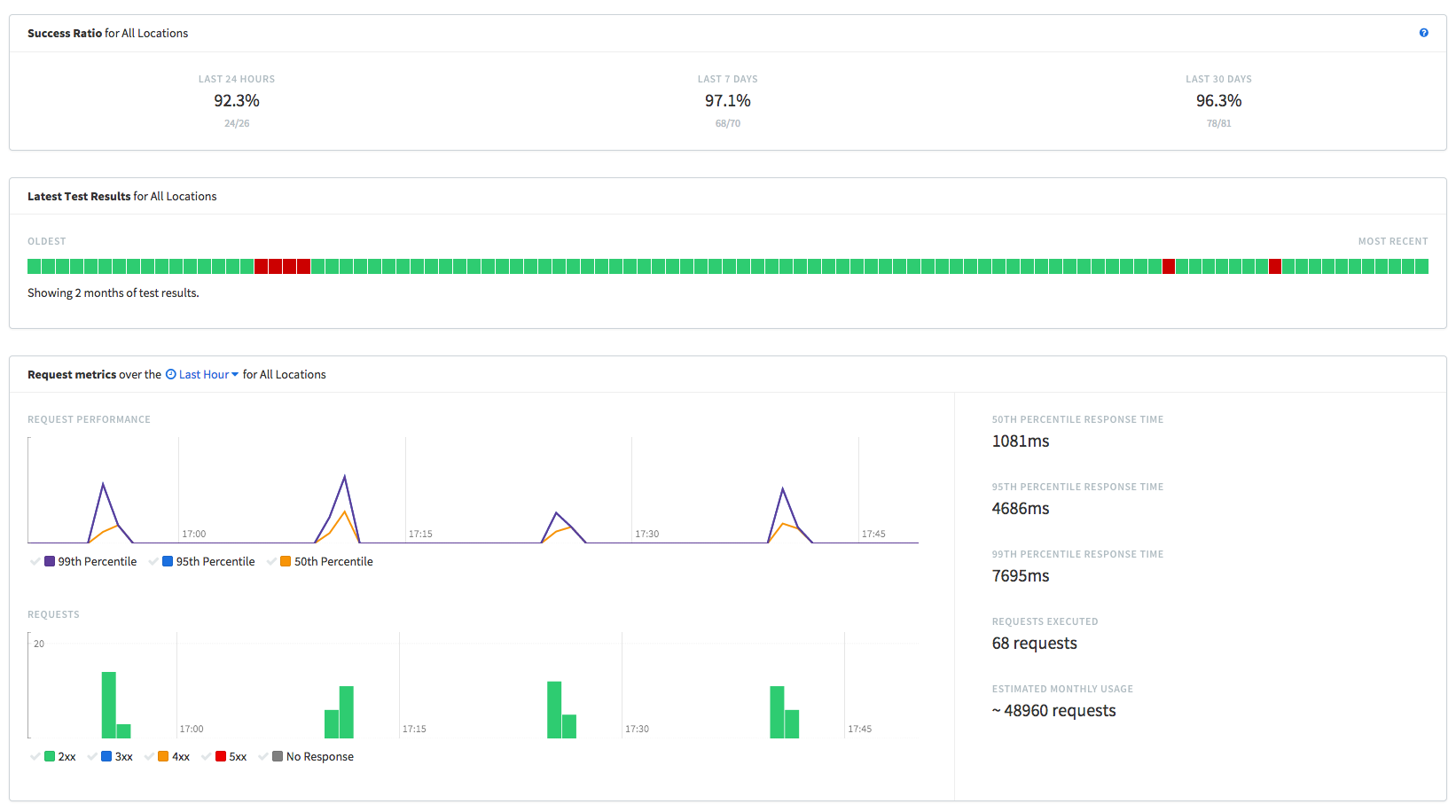
Task: Click the tallest purple peak in Request Performance
Action: (344, 479)
